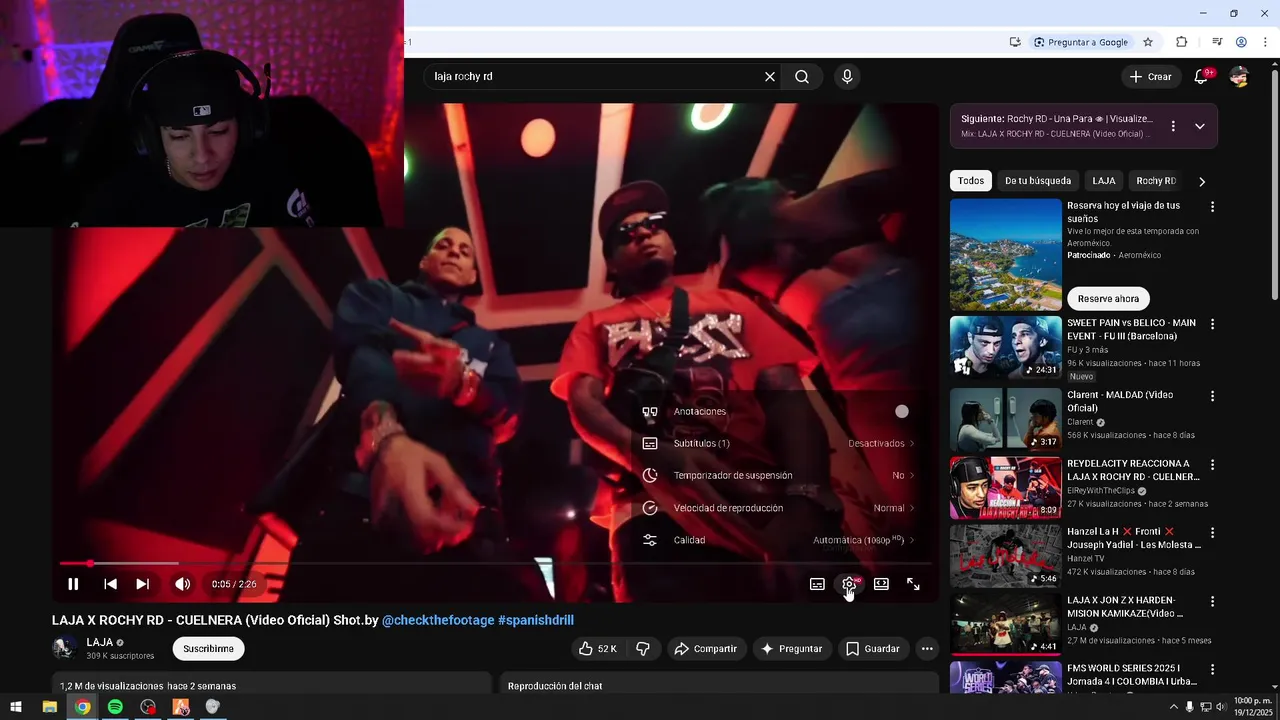Open options for Clarent - MALDAD video
This screenshot has height=720, width=1280.
click(1212, 396)
